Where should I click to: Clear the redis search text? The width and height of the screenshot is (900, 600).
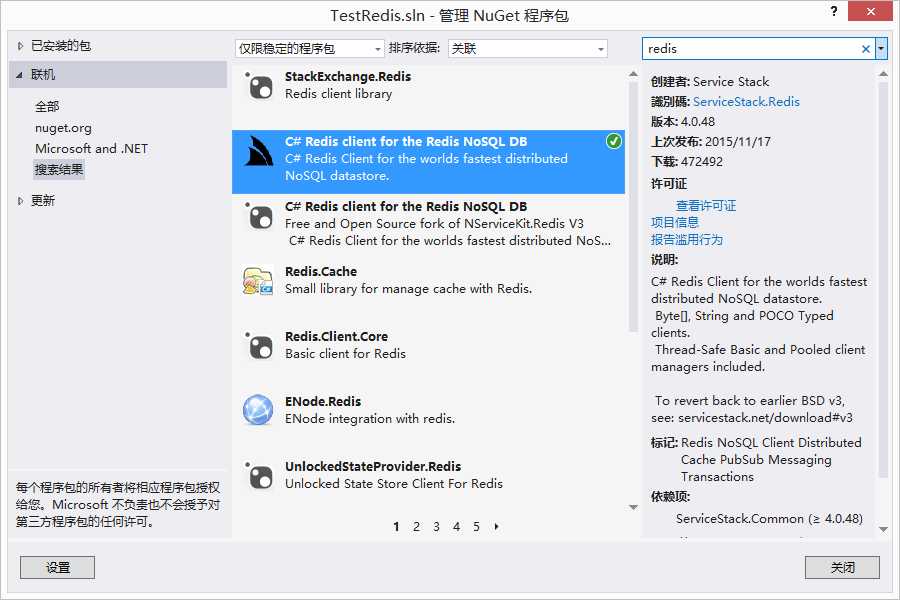(x=866, y=49)
